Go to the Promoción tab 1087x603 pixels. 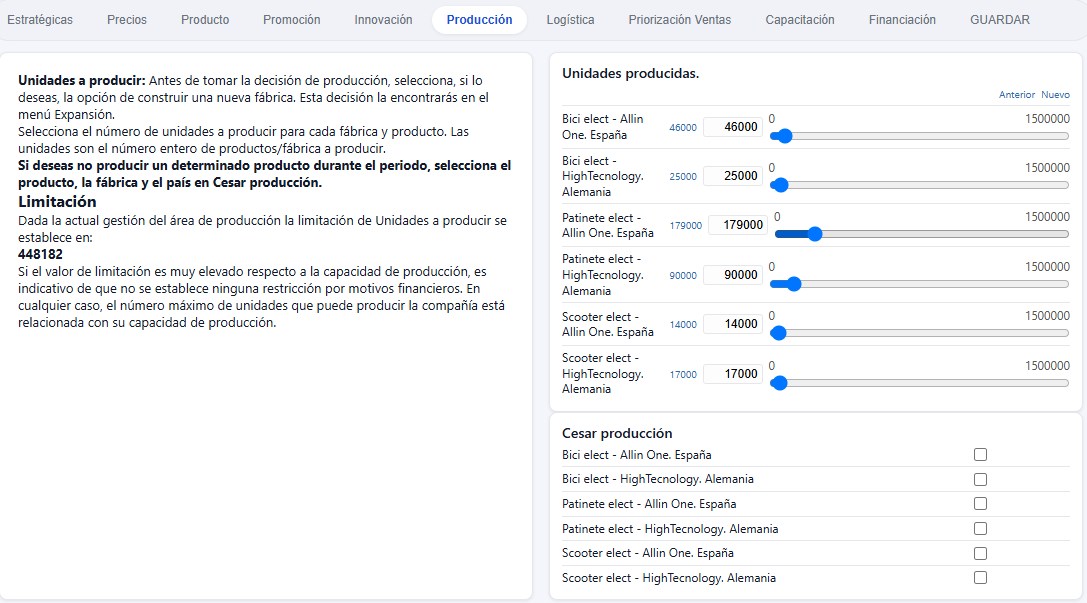(291, 19)
